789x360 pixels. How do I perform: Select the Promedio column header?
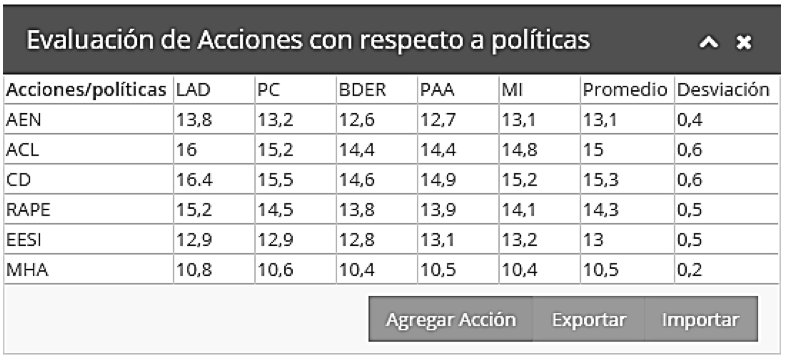pos(625,90)
